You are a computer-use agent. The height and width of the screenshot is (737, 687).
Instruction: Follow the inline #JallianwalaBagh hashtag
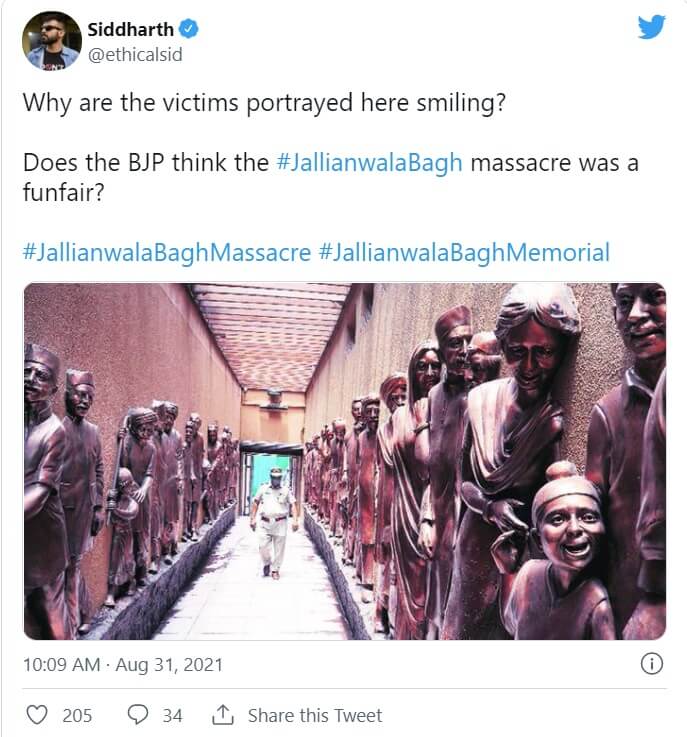368,163
